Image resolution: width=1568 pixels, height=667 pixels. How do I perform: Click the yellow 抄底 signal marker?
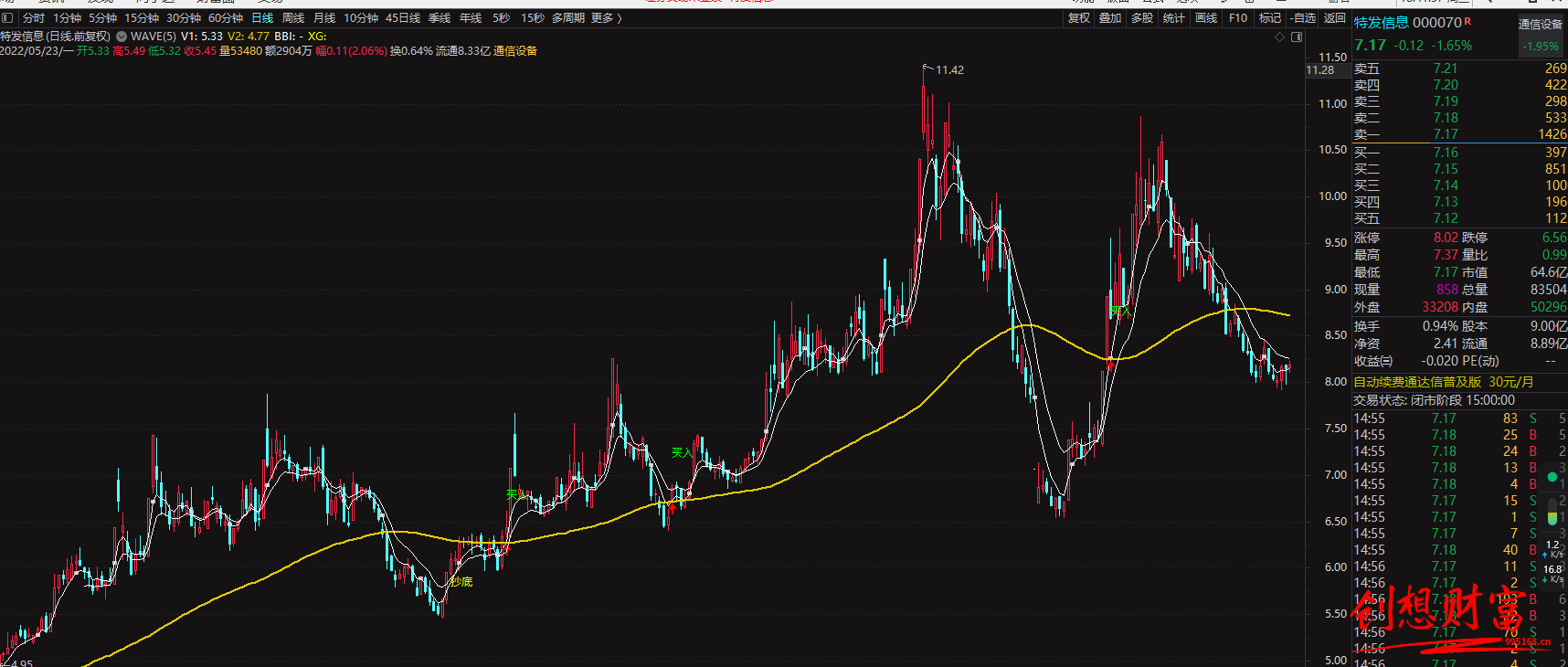click(462, 581)
